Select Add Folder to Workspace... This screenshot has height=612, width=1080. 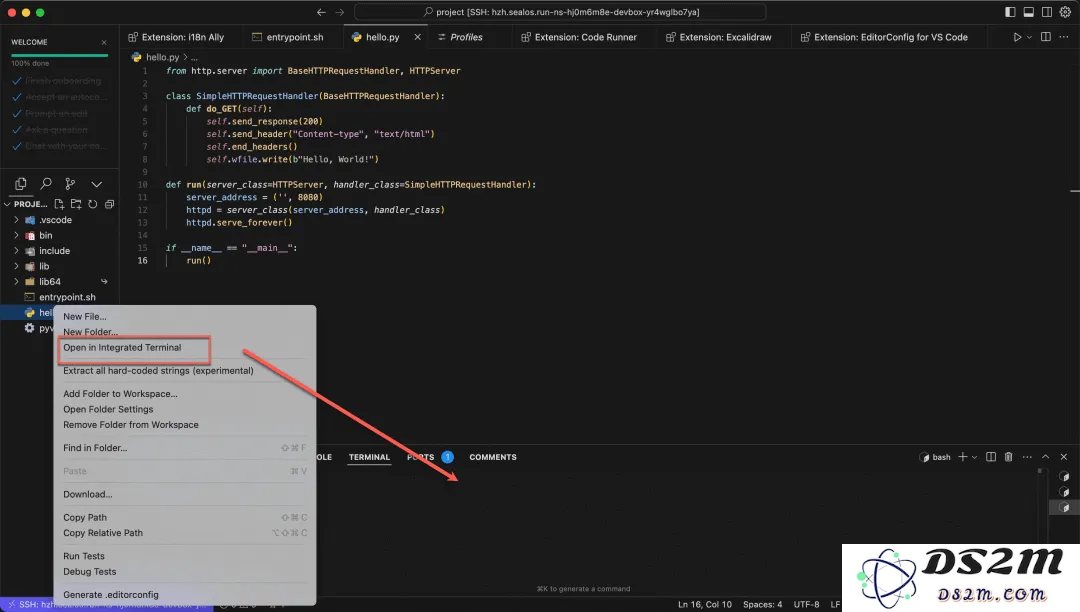[121, 394]
